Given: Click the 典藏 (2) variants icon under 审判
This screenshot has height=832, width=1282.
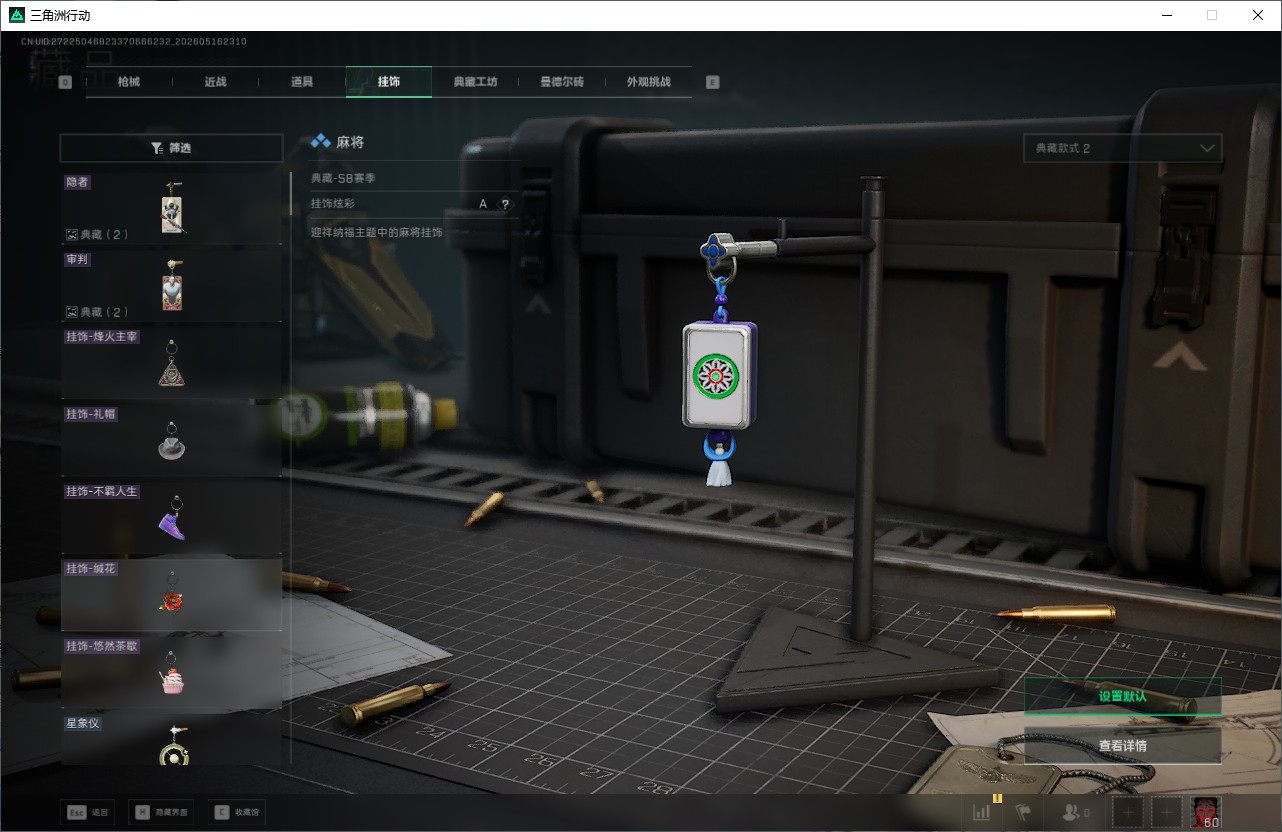Looking at the screenshot, I should tap(71, 312).
